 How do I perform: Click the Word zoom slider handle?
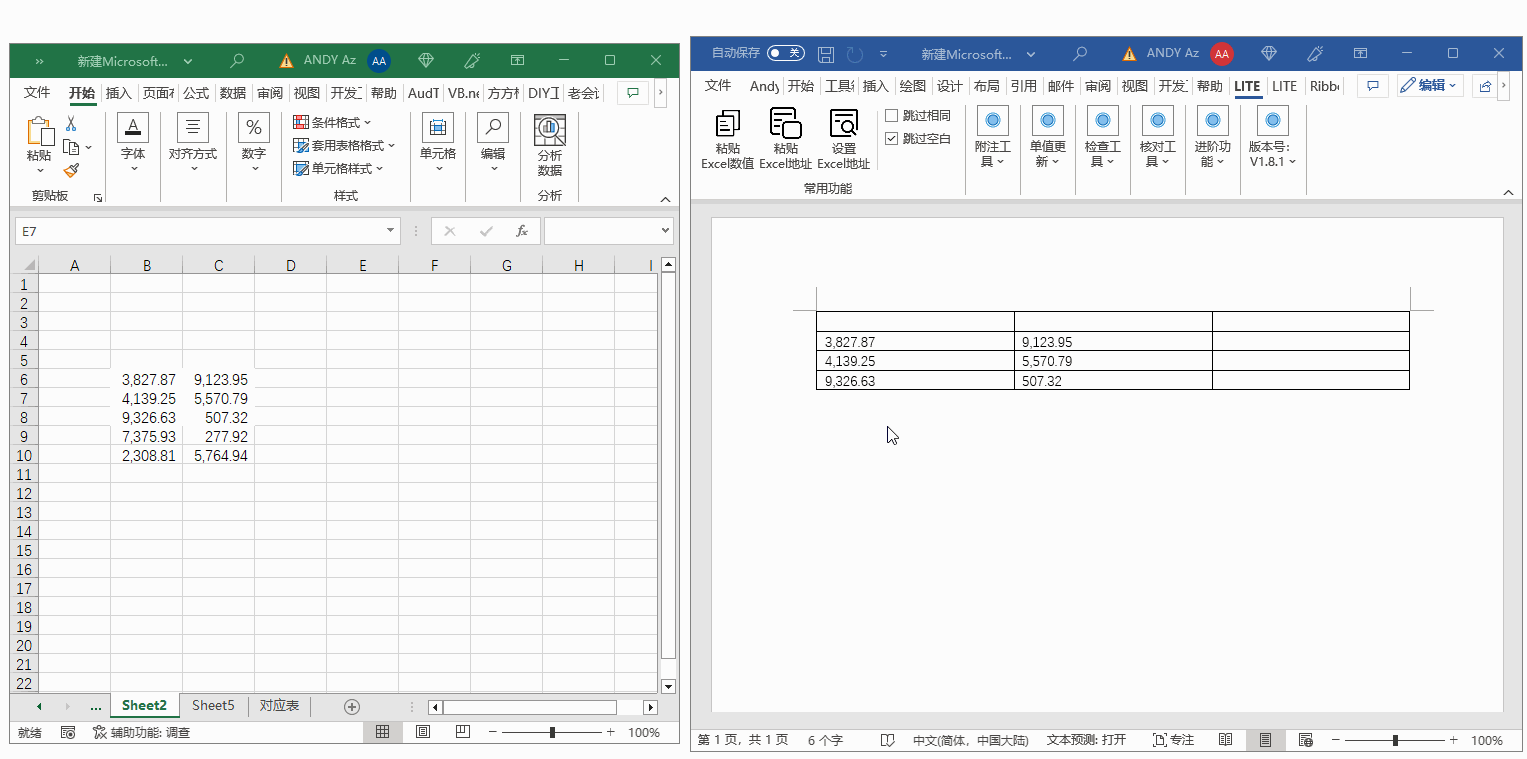coord(1395,740)
